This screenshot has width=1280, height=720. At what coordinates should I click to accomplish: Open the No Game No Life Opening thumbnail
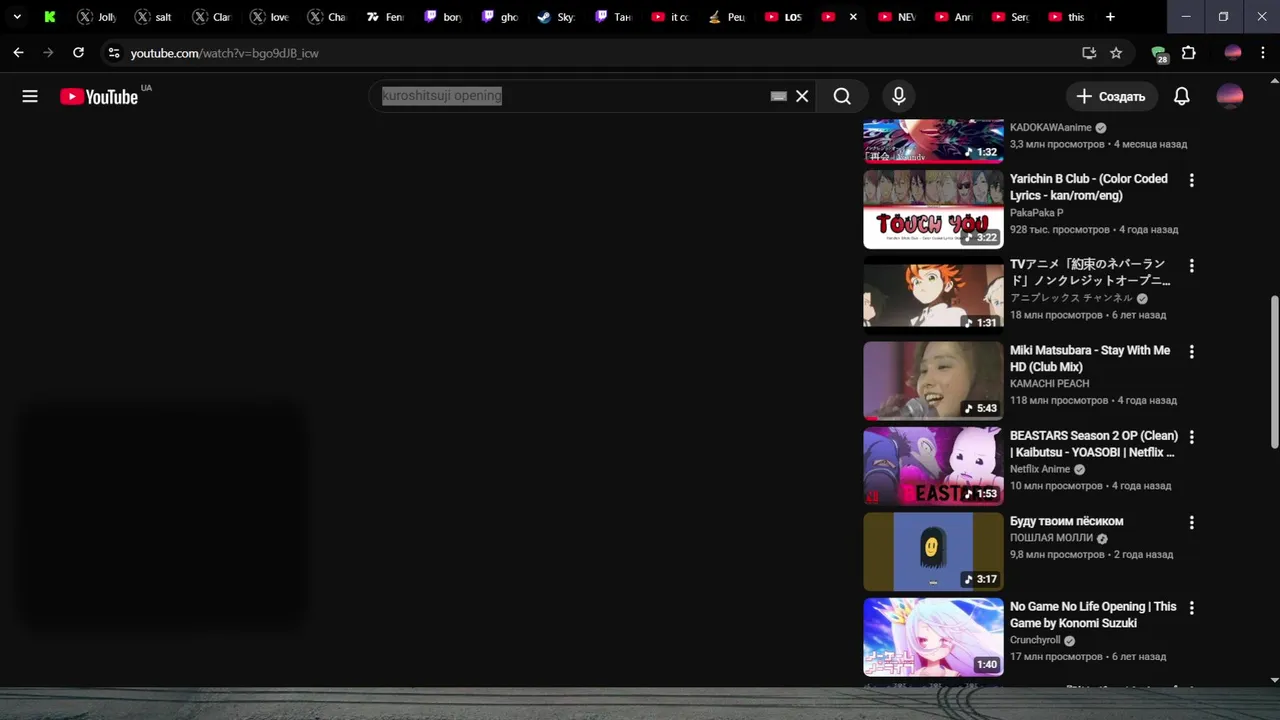tap(933, 637)
